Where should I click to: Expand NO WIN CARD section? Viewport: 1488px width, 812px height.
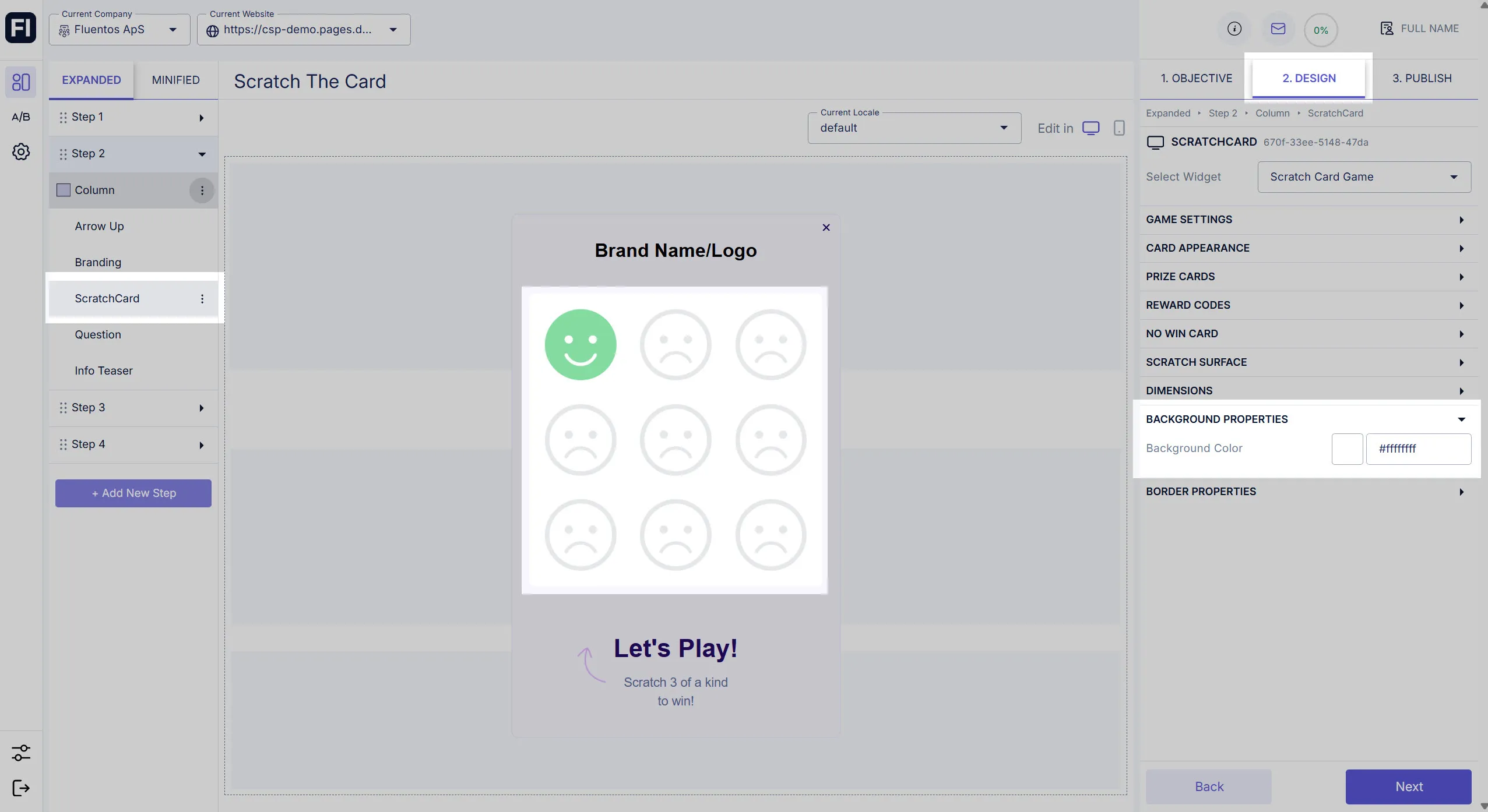tap(1308, 334)
